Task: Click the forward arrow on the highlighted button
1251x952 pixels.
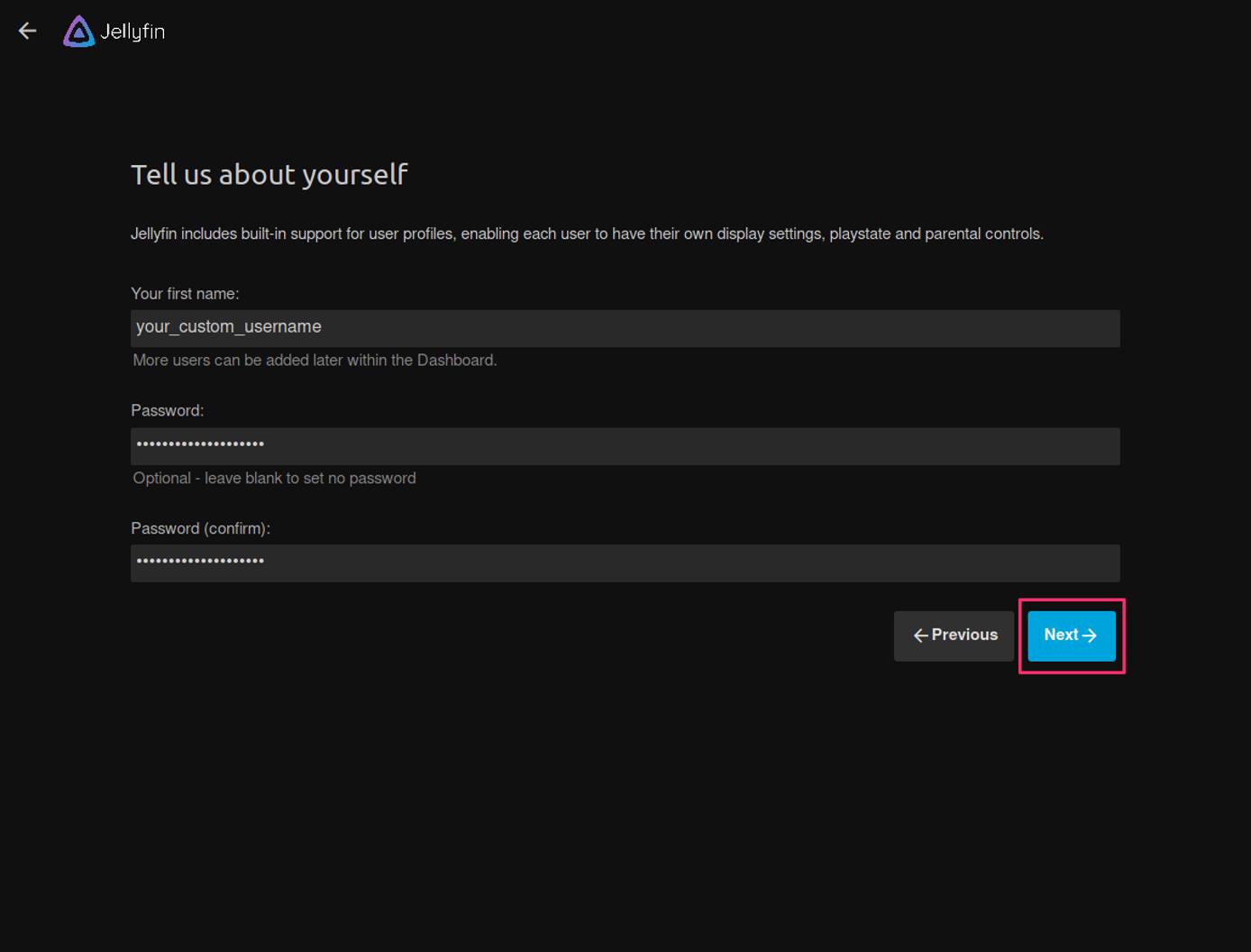Action: [1090, 635]
